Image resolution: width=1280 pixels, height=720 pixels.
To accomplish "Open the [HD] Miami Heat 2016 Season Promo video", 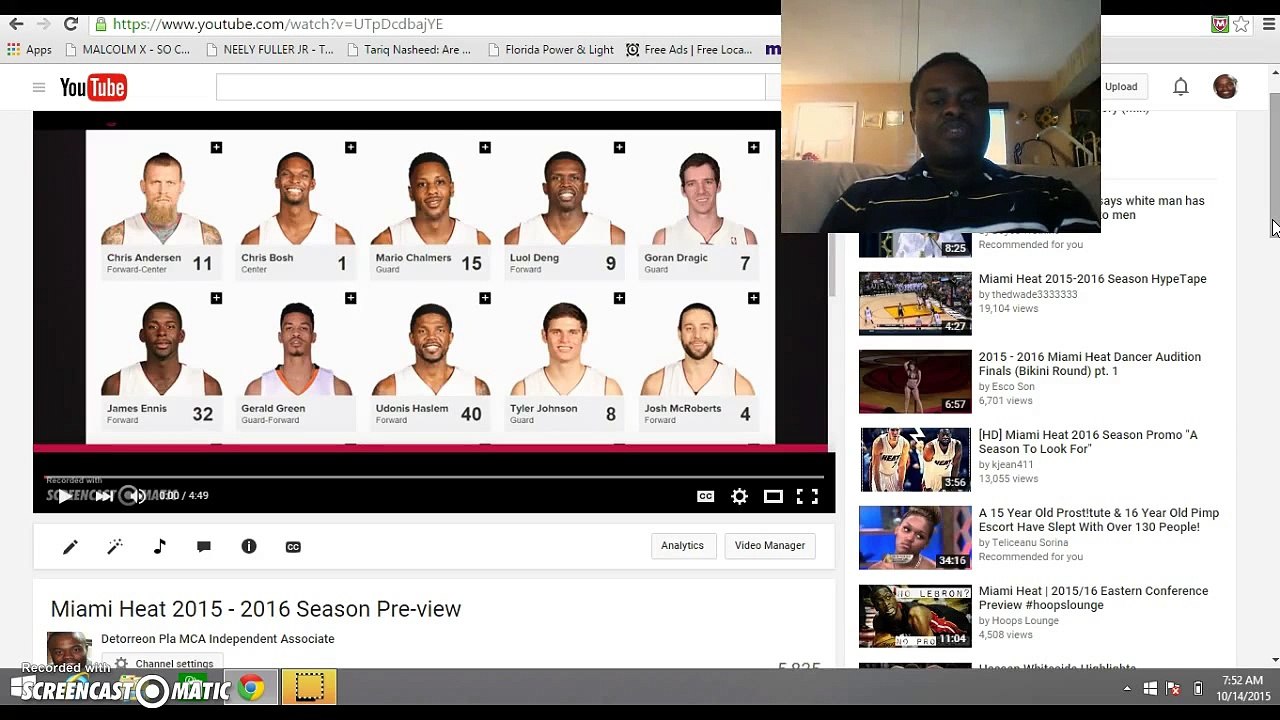I will pyautogui.click(x=1088, y=442).
